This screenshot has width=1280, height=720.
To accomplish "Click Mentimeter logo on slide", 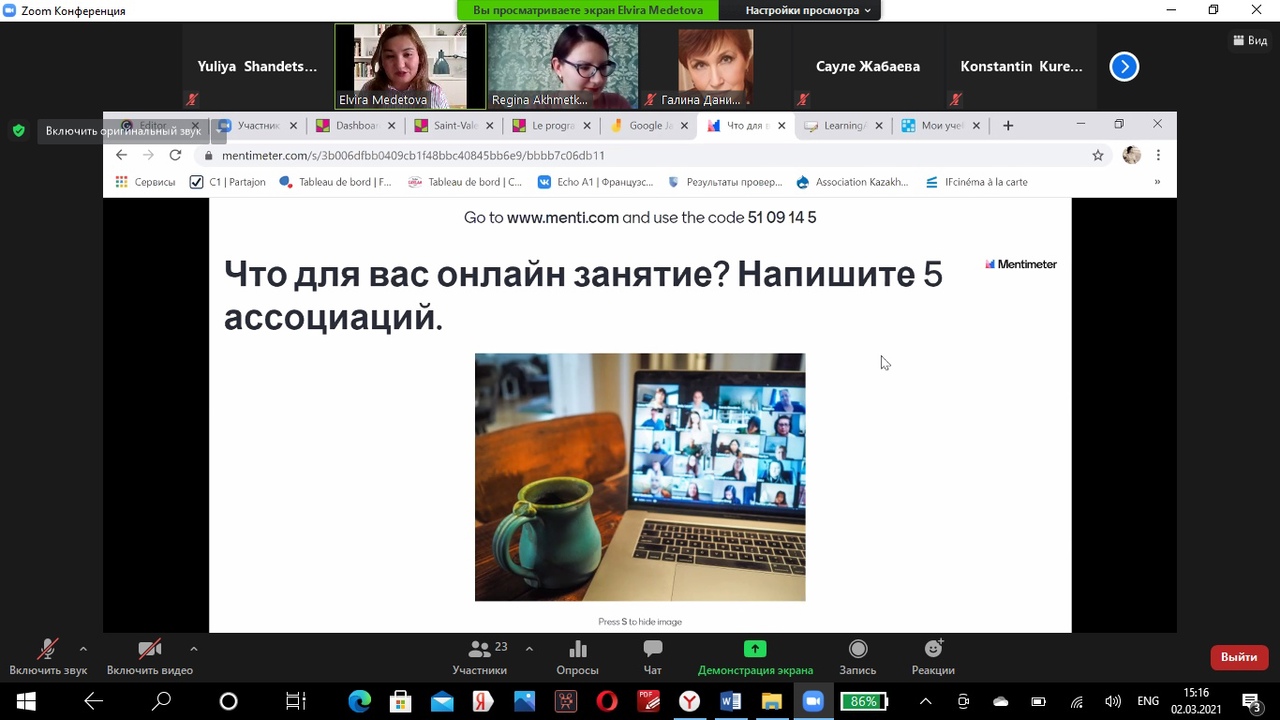I will coord(1021,264).
